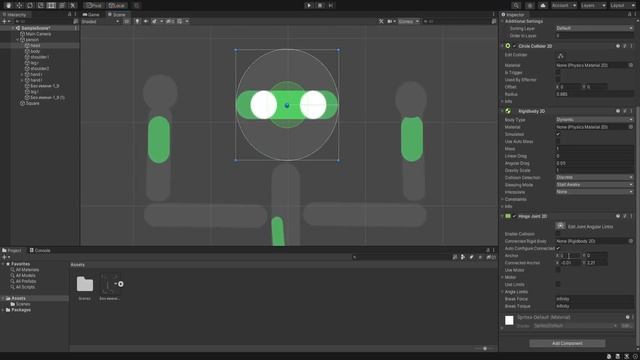Screen dimensions: 640x360
Task: Open the Collision Detection dropdown
Action: pos(594,178)
